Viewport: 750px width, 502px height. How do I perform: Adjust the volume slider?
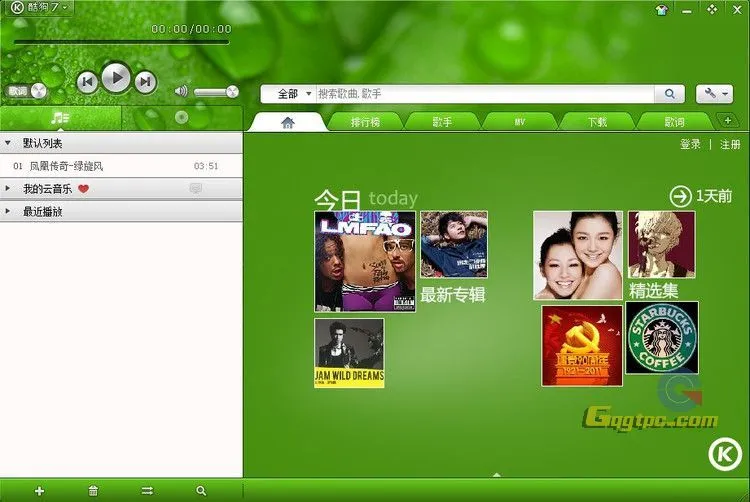pos(216,92)
